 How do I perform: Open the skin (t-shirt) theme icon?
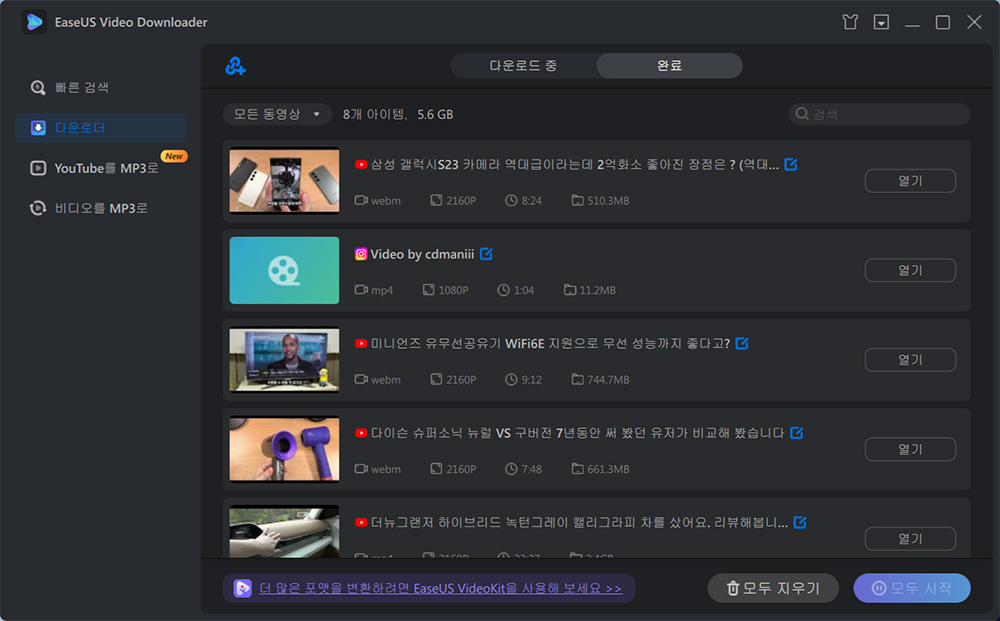(x=849, y=22)
